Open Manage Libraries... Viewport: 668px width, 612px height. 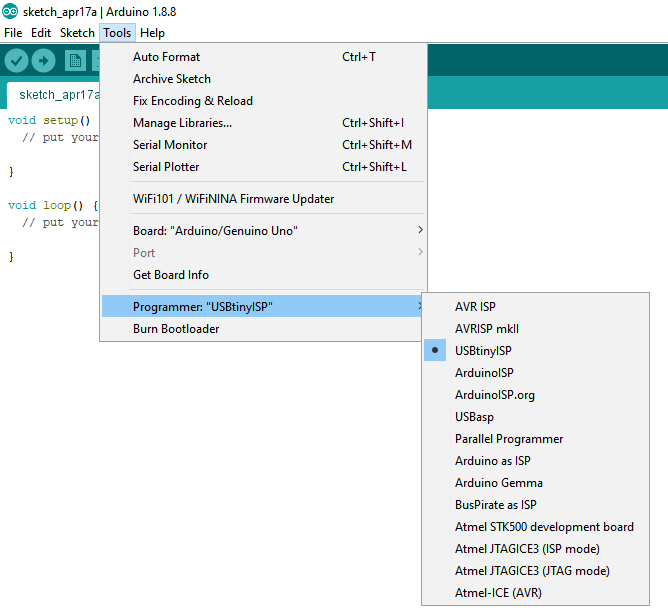click(263, 123)
